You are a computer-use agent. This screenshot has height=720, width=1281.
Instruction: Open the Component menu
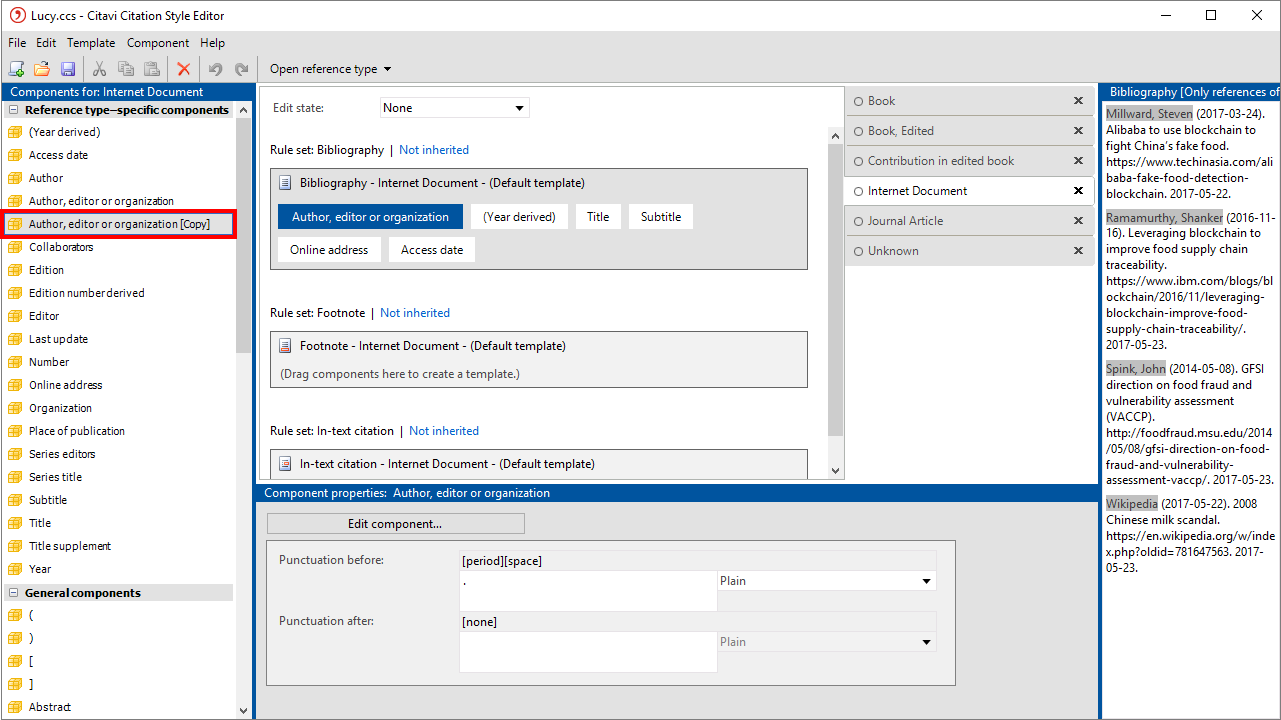tap(158, 43)
